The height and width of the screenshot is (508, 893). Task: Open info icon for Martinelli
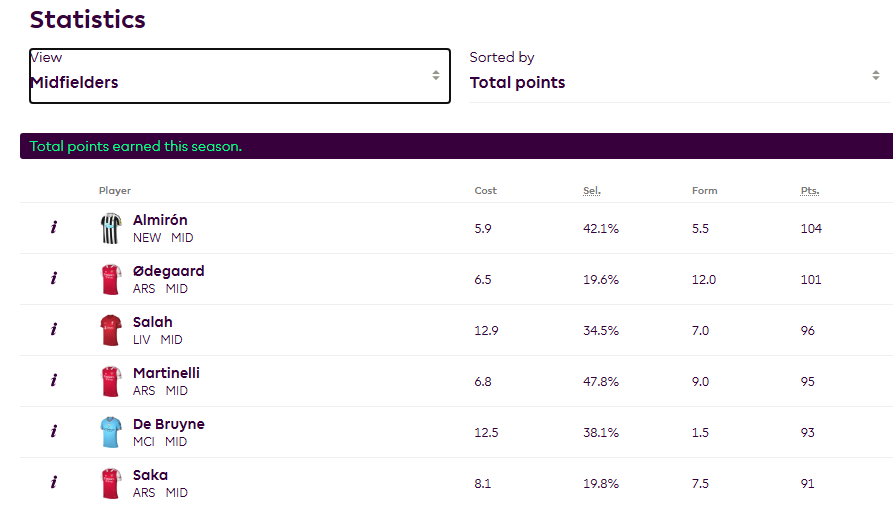[54, 380]
